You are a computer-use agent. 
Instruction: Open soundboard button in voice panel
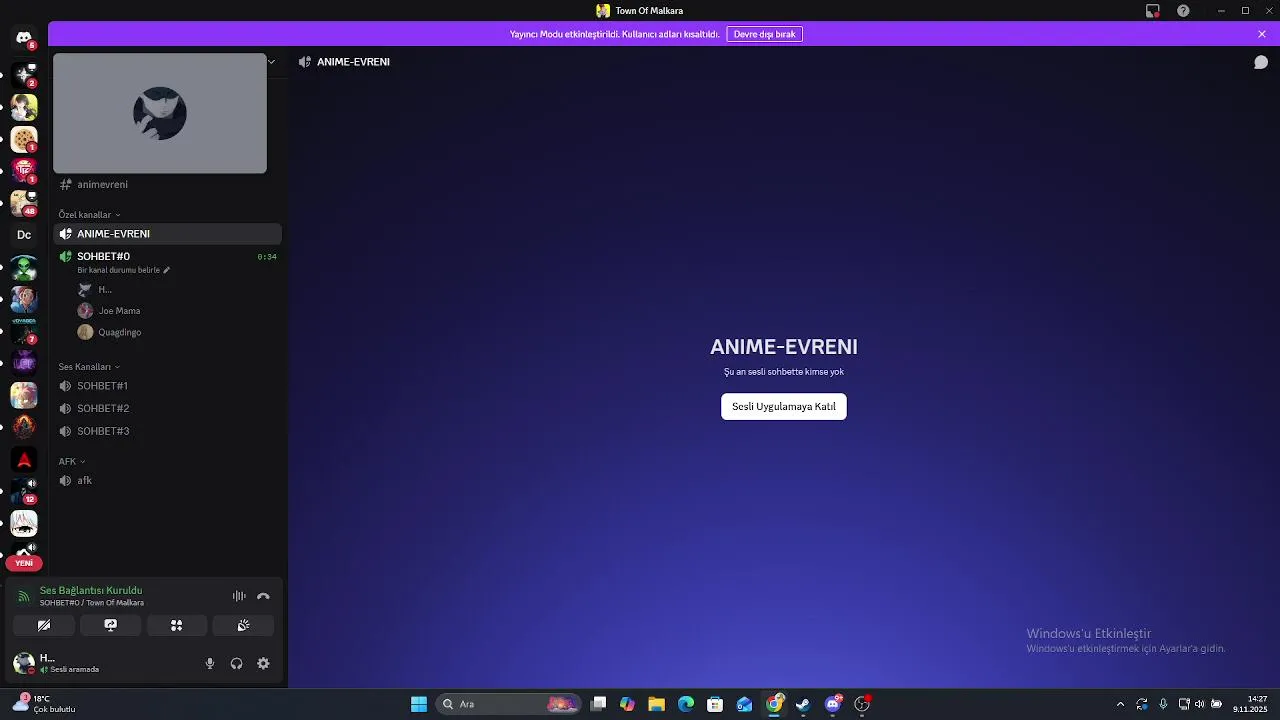(x=243, y=625)
